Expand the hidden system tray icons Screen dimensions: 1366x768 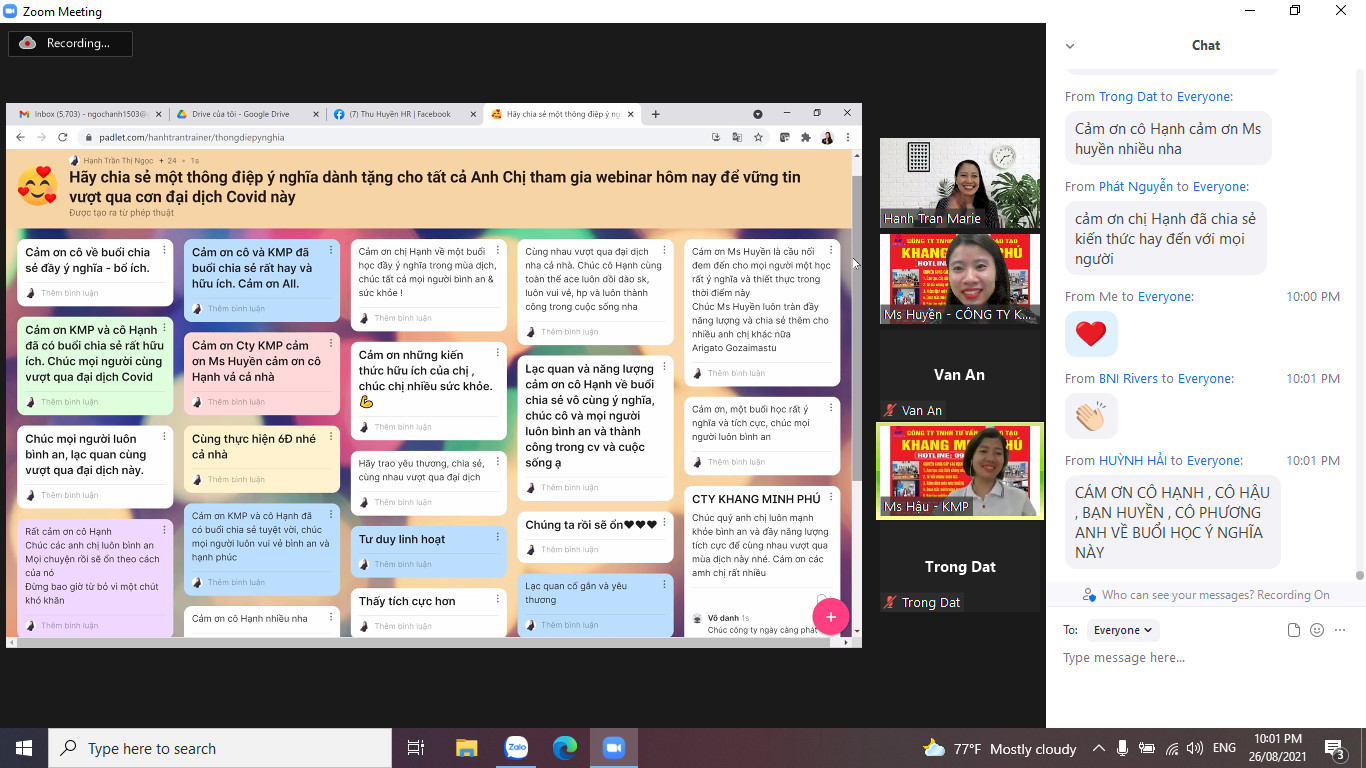pos(1098,748)
